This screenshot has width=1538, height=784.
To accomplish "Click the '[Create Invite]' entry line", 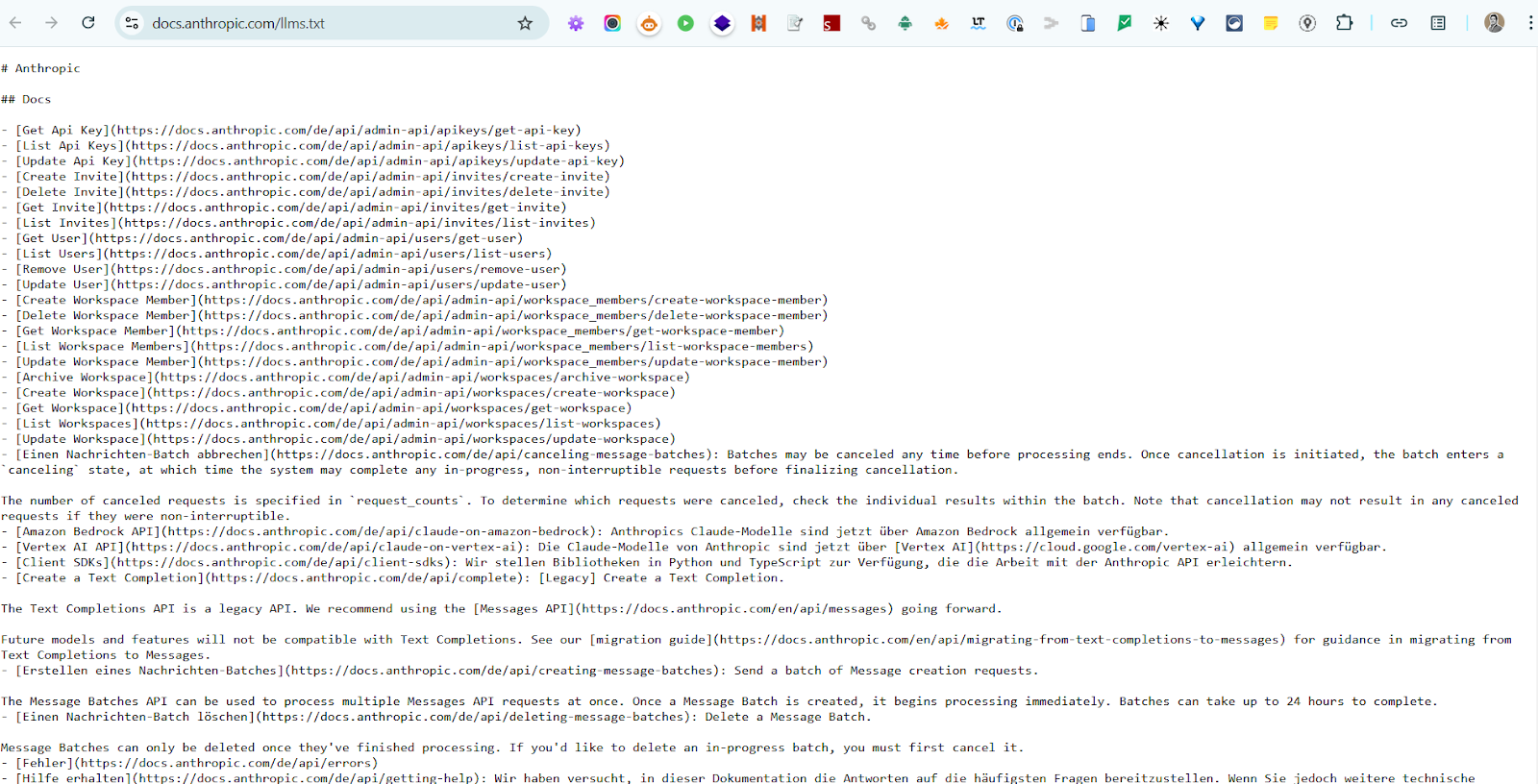I will click(x=306, y=176).
